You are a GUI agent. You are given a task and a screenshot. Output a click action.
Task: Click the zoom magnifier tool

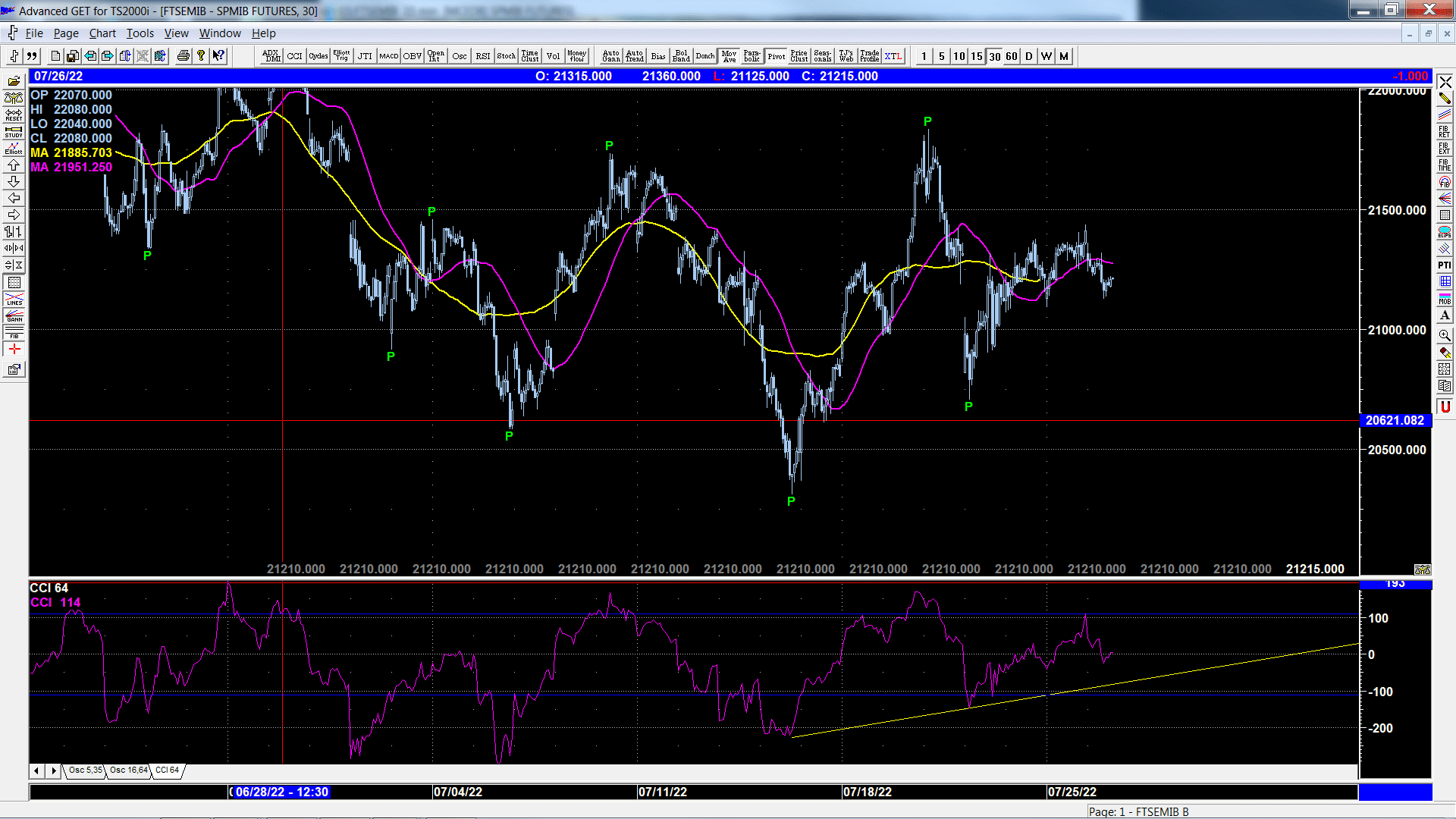click(1445, 335)
